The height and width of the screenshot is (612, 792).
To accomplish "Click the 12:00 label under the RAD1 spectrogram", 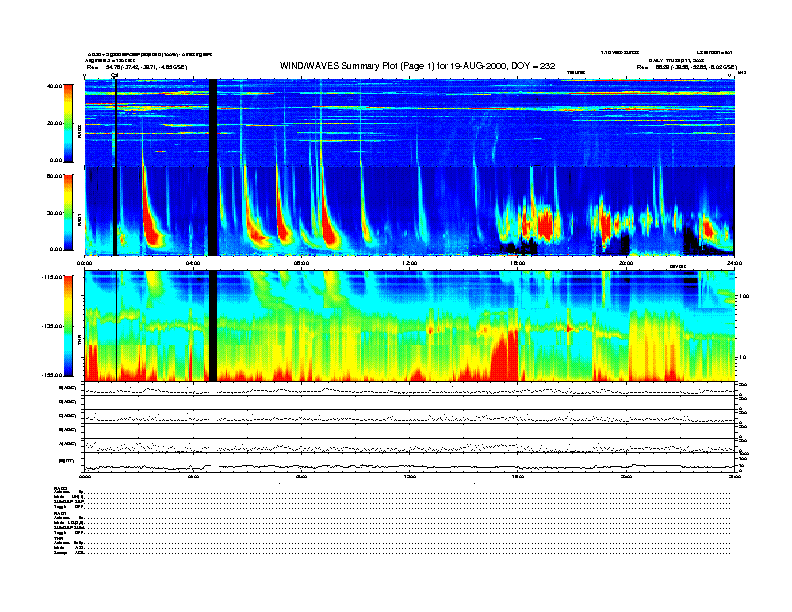I will 410,263.
